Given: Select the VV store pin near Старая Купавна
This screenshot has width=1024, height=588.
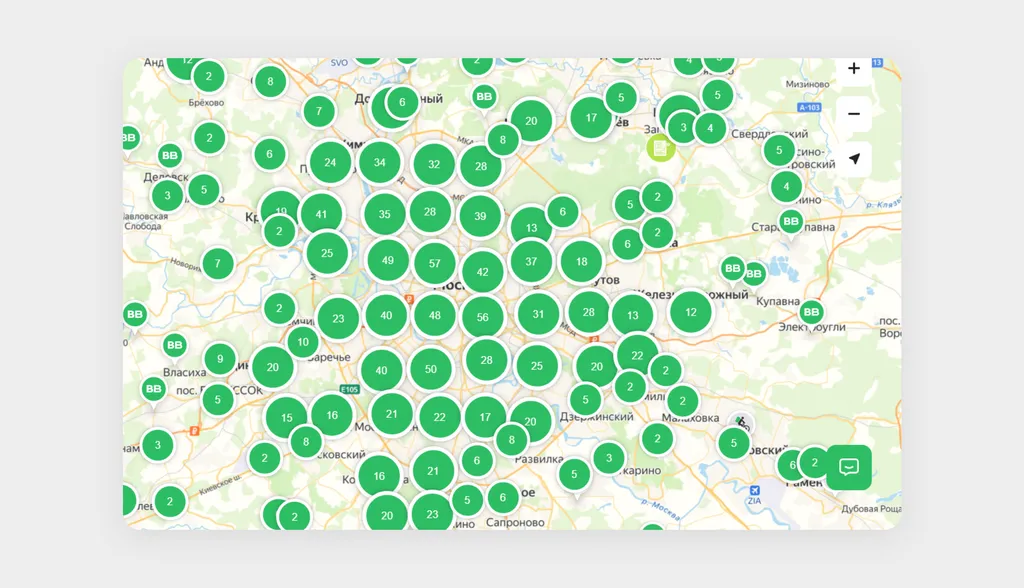Looking at the screenshot, I should [791, 221].
